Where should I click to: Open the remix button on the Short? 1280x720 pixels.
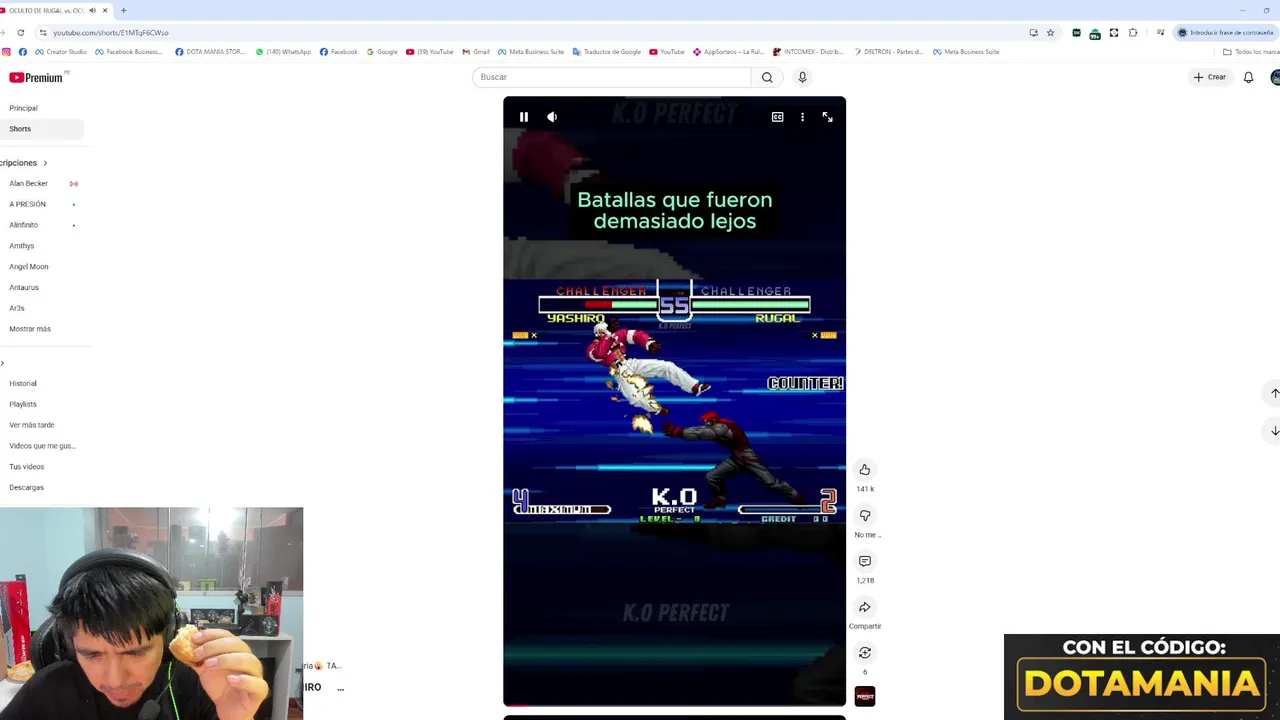click(x=865, y=653)
